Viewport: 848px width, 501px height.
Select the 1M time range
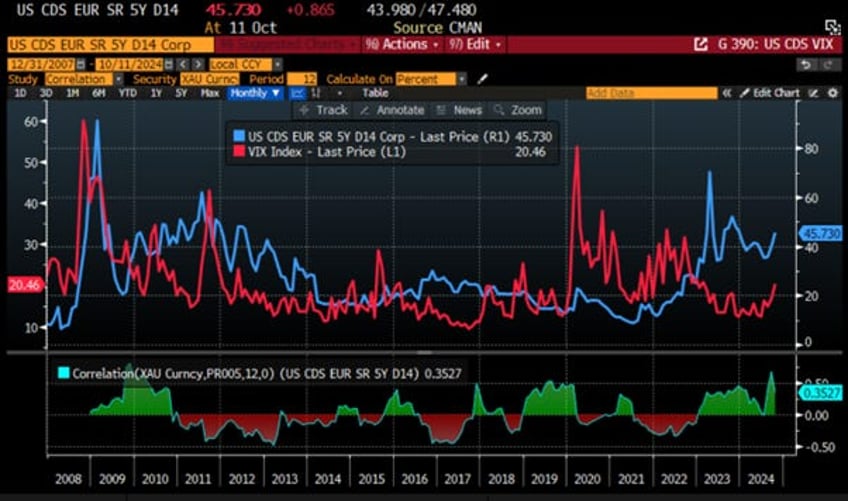(x=72, y=93)
